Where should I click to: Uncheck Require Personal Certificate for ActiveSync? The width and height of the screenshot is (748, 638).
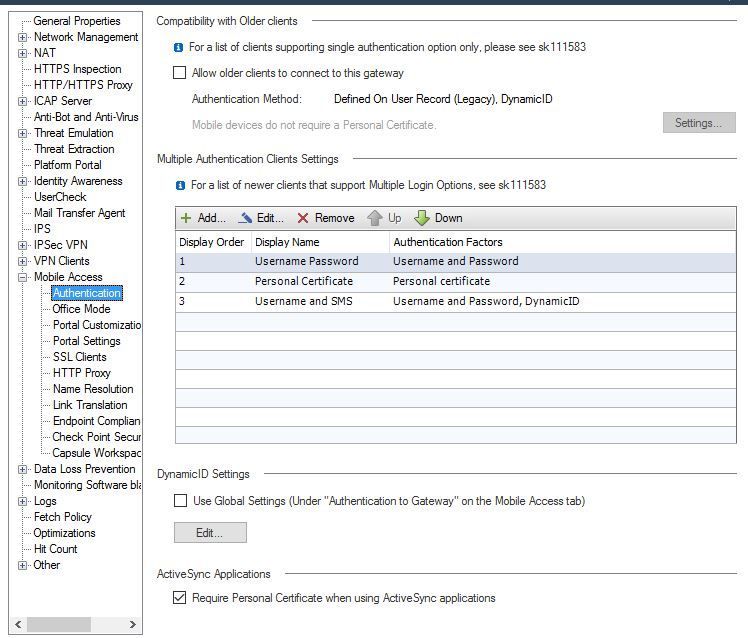point(180,598)
